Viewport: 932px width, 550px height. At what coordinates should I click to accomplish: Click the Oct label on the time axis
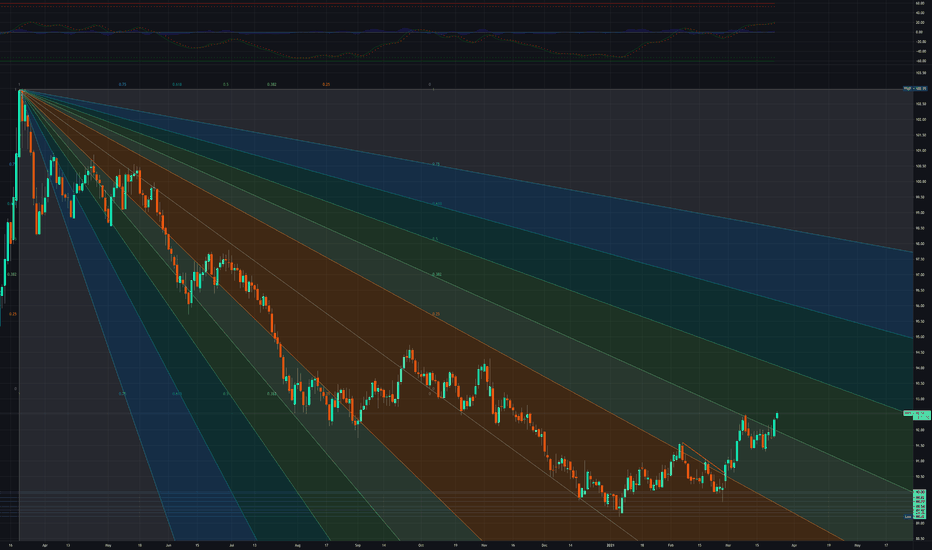point(421,545)
